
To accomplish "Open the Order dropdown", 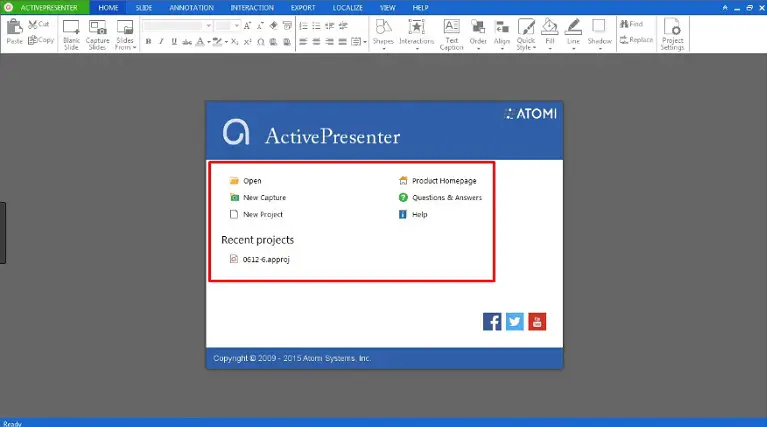I will (x=478, y=34).
